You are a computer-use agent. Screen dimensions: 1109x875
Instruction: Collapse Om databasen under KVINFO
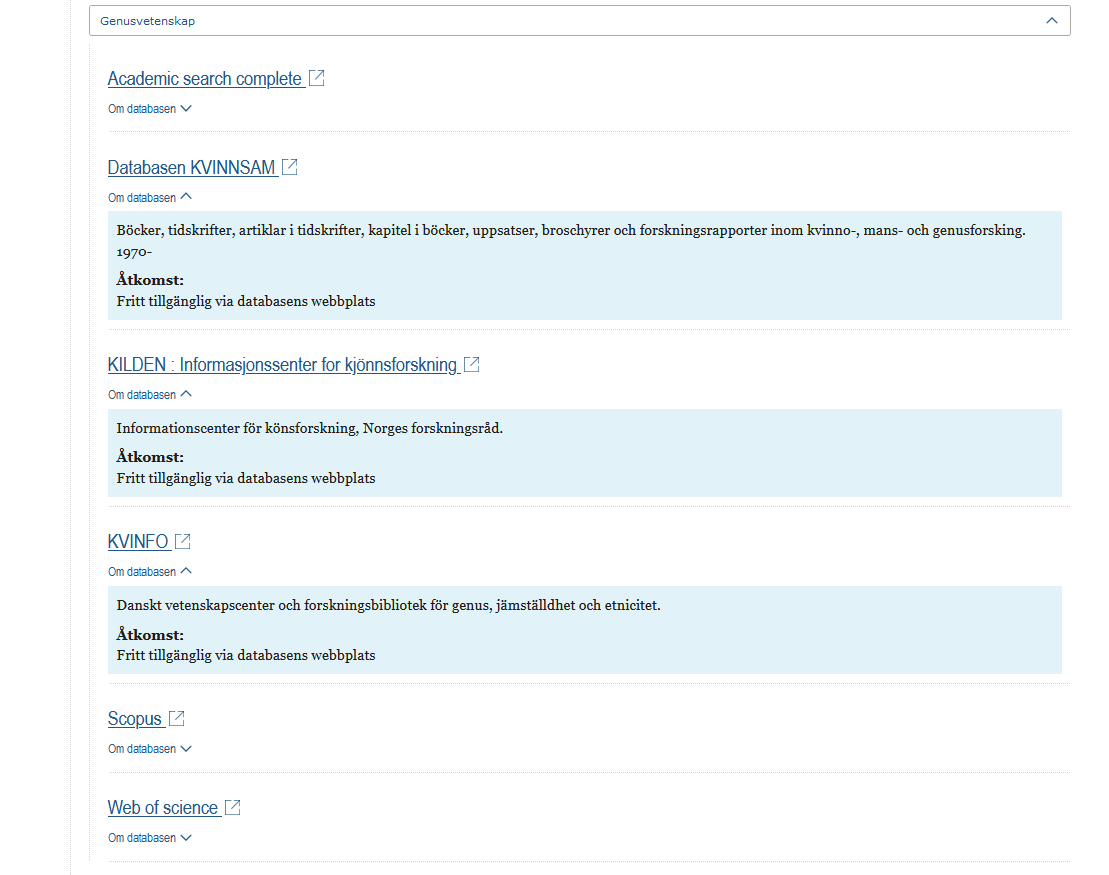149,572
